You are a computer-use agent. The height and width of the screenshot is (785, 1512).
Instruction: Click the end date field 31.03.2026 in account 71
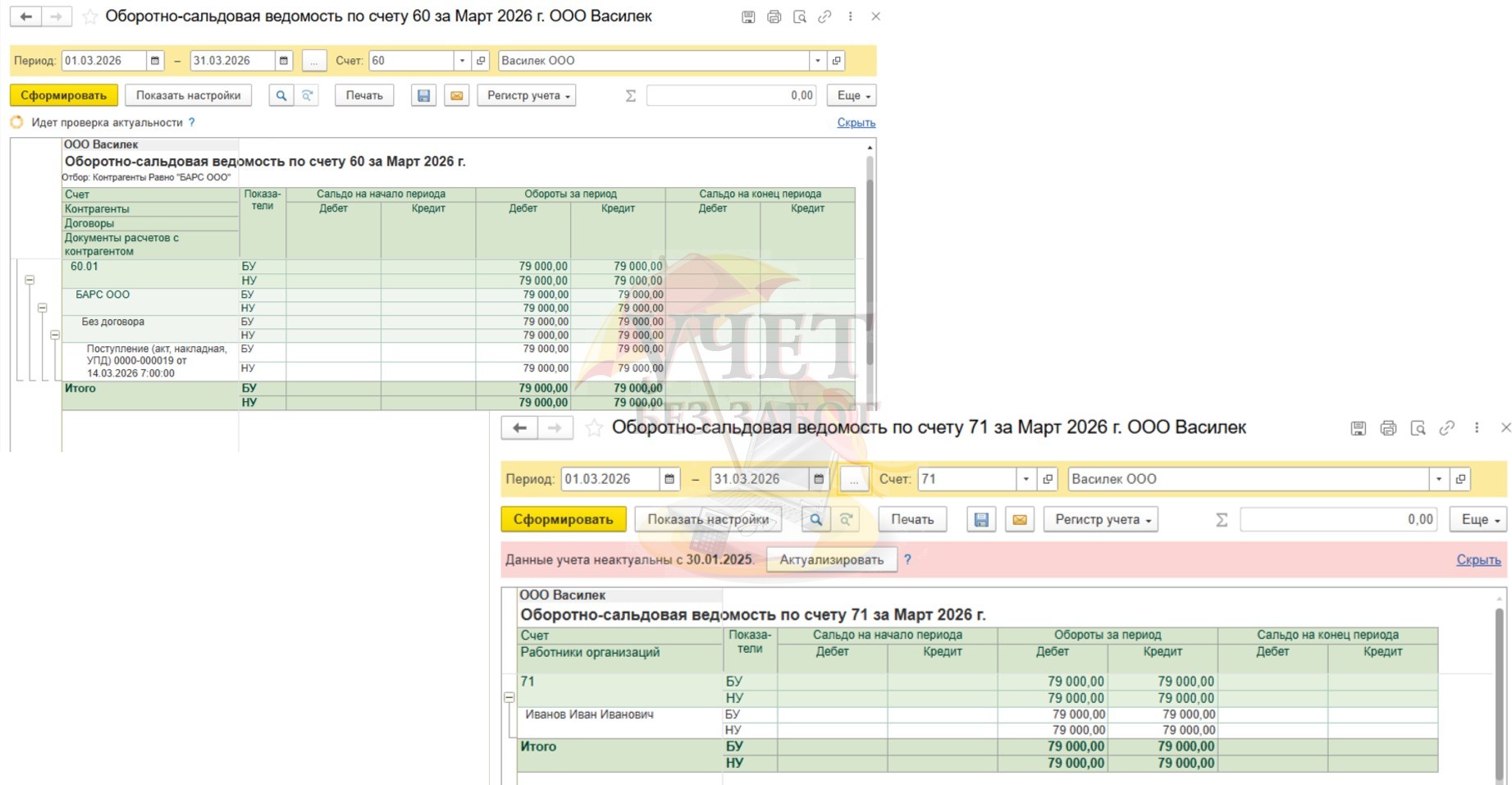pos(759,479)
